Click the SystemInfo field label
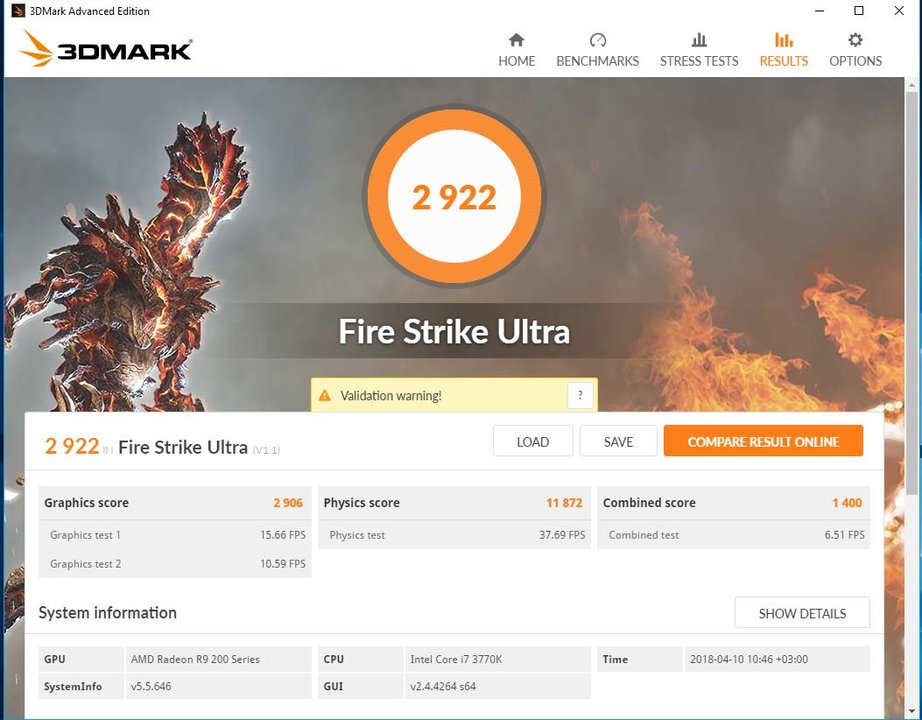Screen dimensions: 922x720 click(73, 686)
